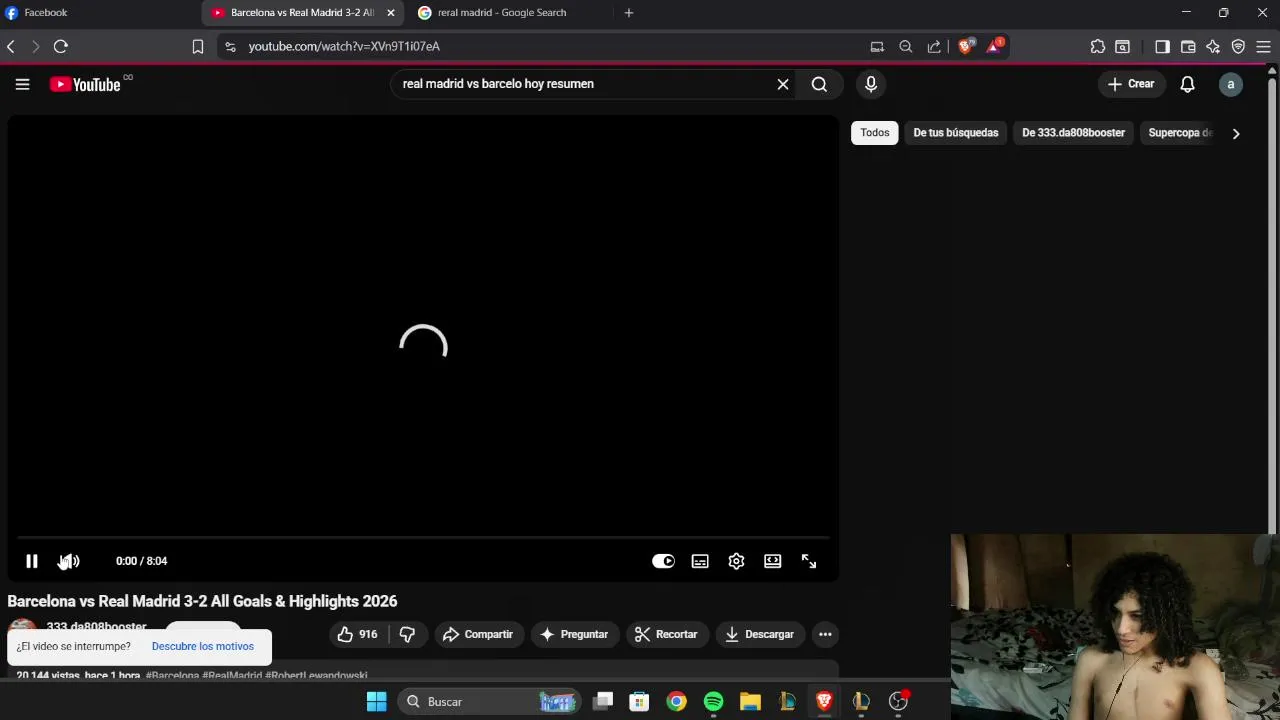Image resolution: width=1280 pixels, height=720 pixels.
Task: Select the De 333.da808booster chip
Action: pos(1073,133)
